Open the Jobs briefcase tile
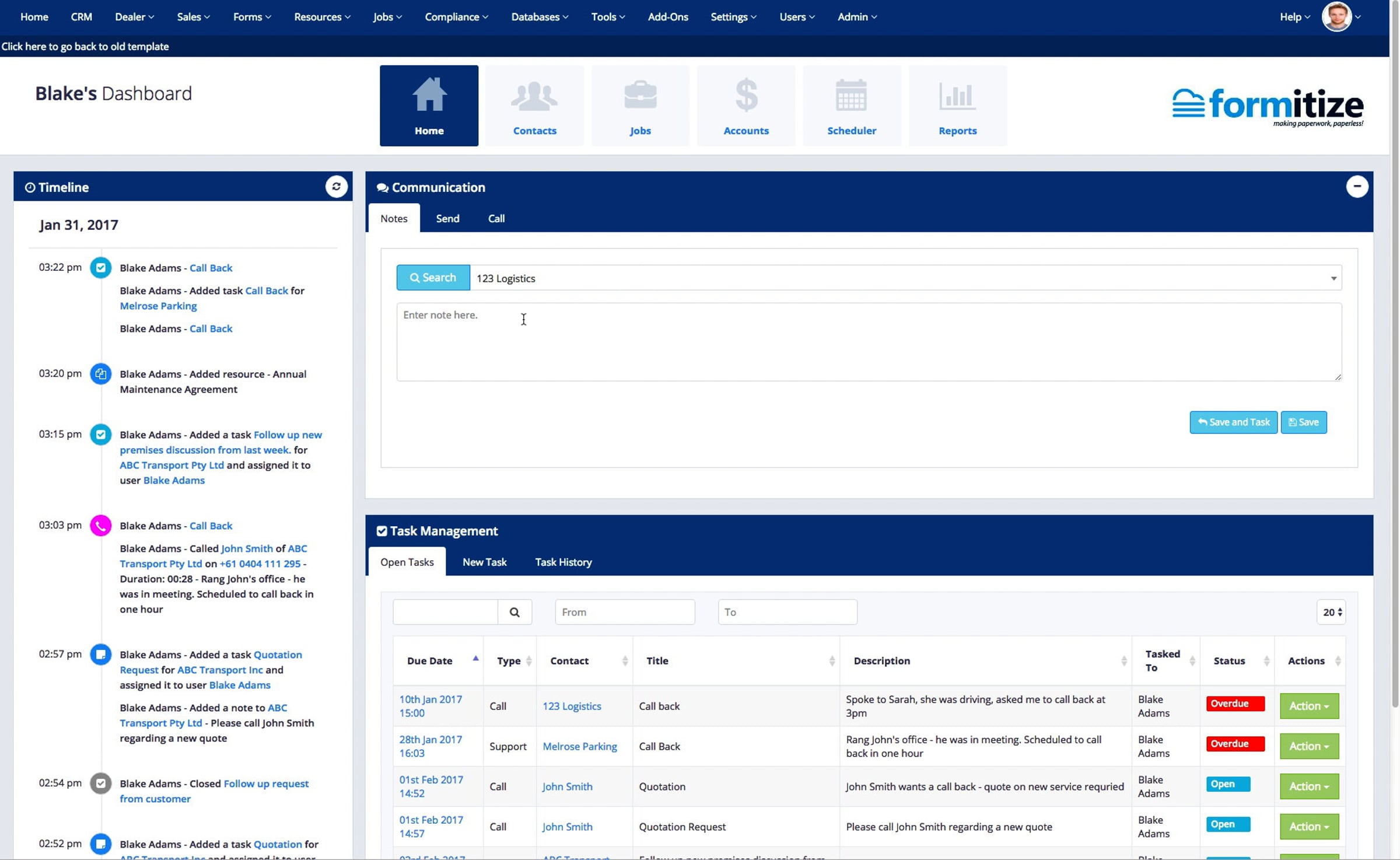Screen dimensions: 1400x860 pyautogui.click(x=640, y=106)
